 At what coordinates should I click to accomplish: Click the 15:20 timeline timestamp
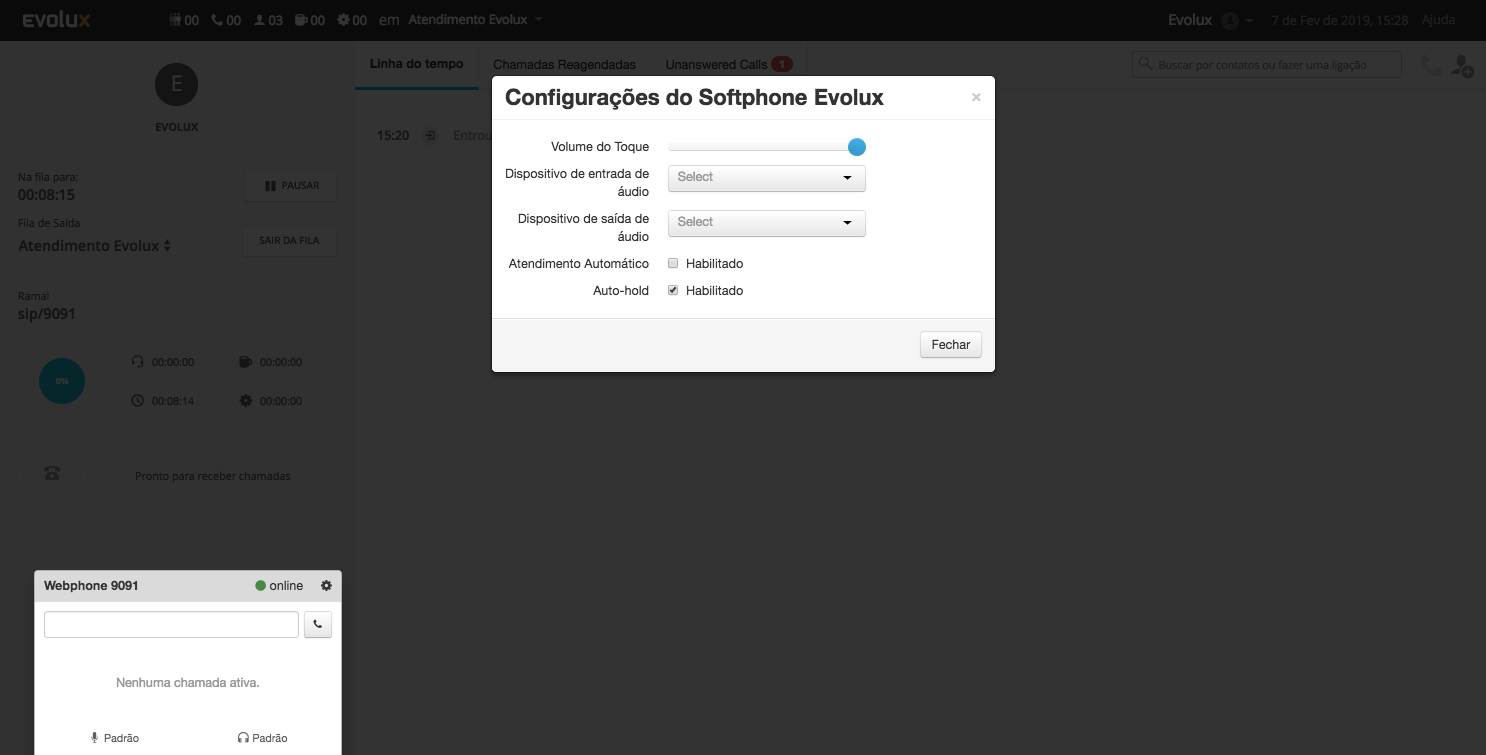(393, 135)
